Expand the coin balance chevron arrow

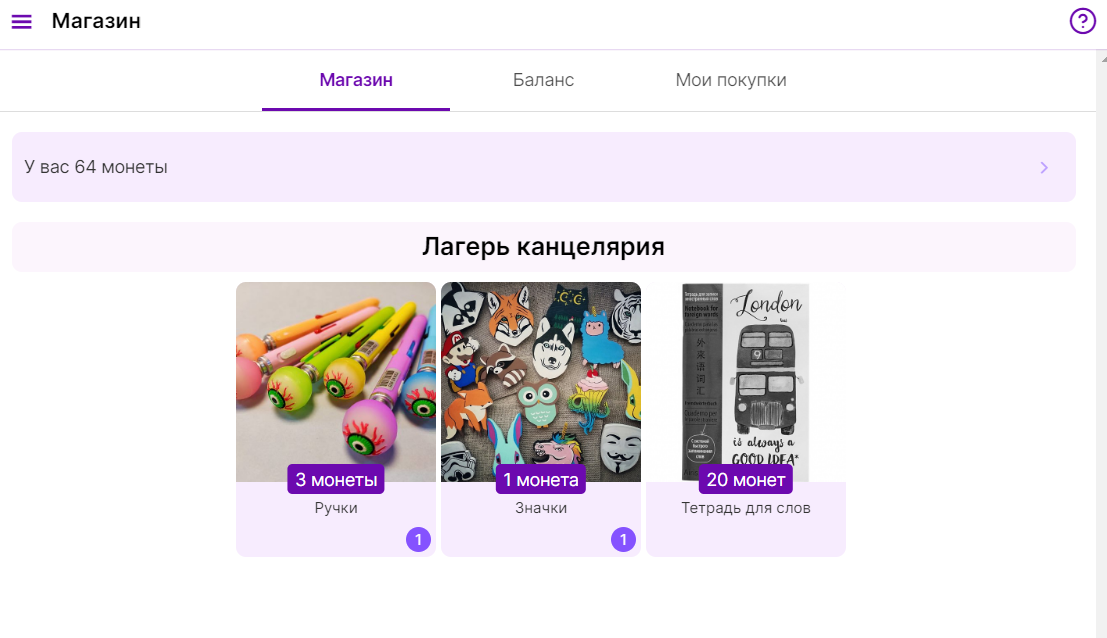[1044, 167]
